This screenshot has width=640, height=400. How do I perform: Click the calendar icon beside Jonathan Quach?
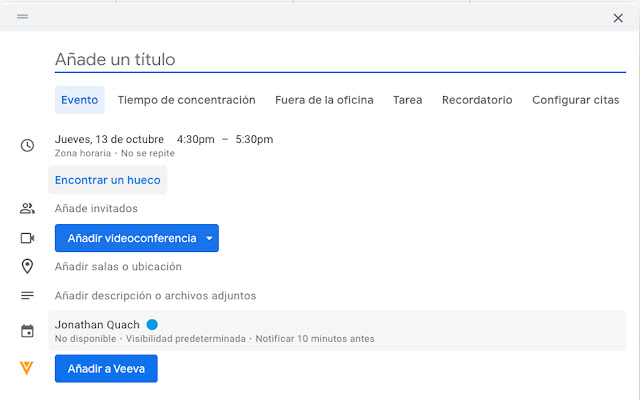point(27,331)
